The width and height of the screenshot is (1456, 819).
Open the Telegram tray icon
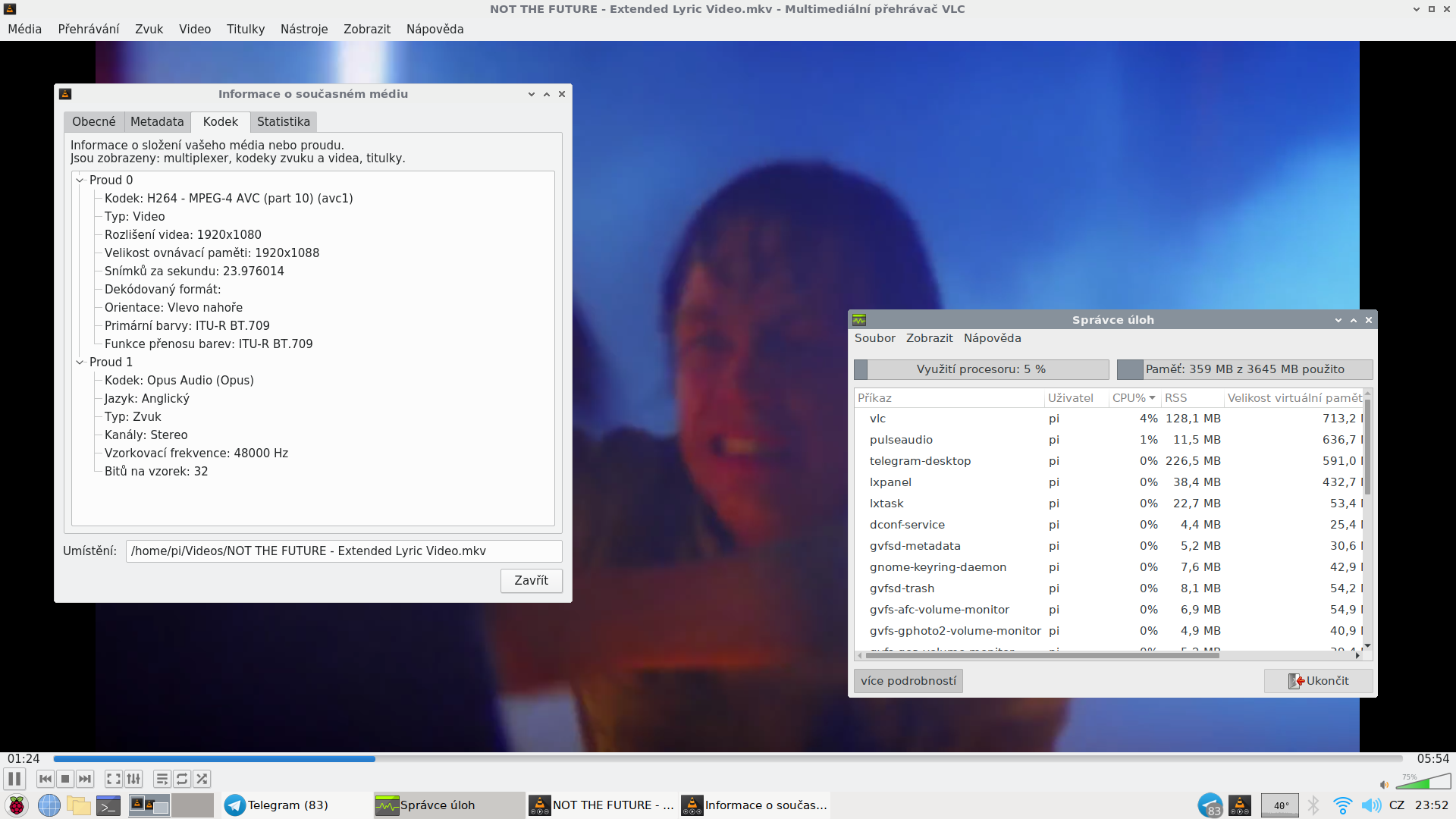[1210, 805]
